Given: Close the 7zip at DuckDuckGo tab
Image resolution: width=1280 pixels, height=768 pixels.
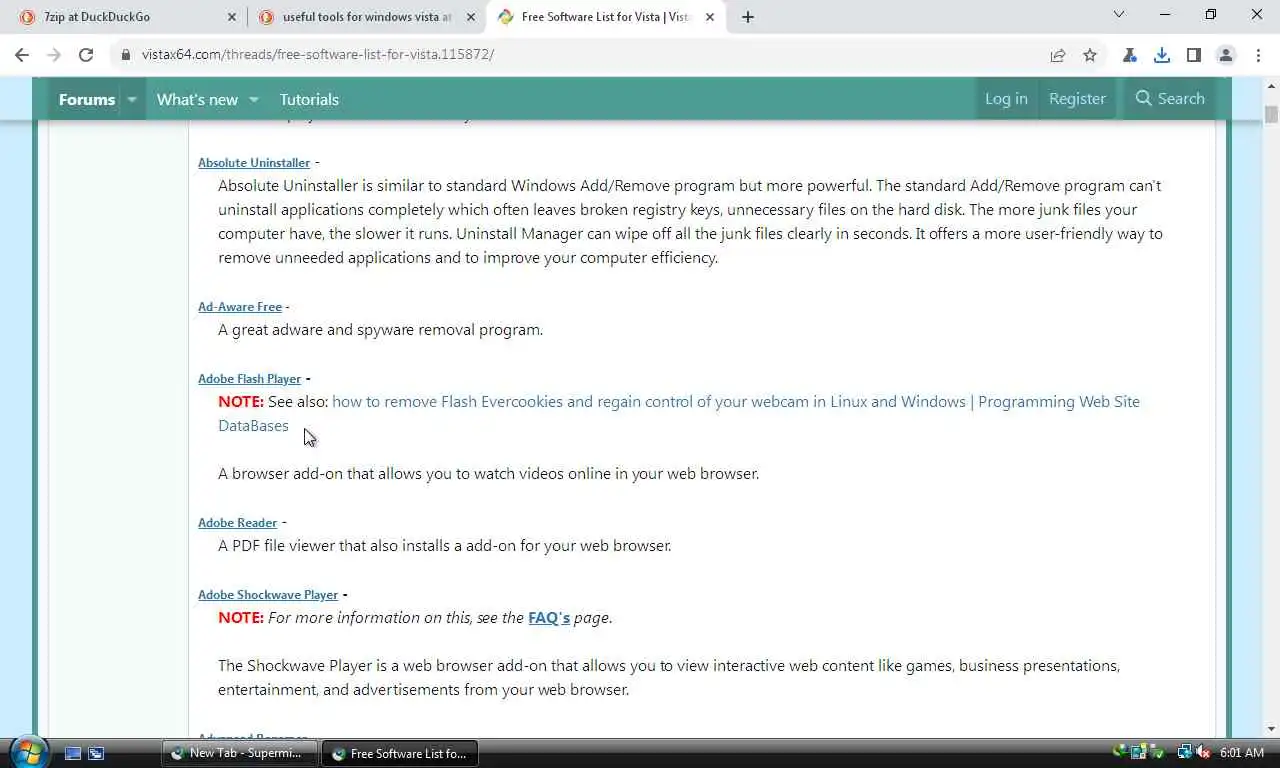Looking at the screenshot, I should (232, 17).
